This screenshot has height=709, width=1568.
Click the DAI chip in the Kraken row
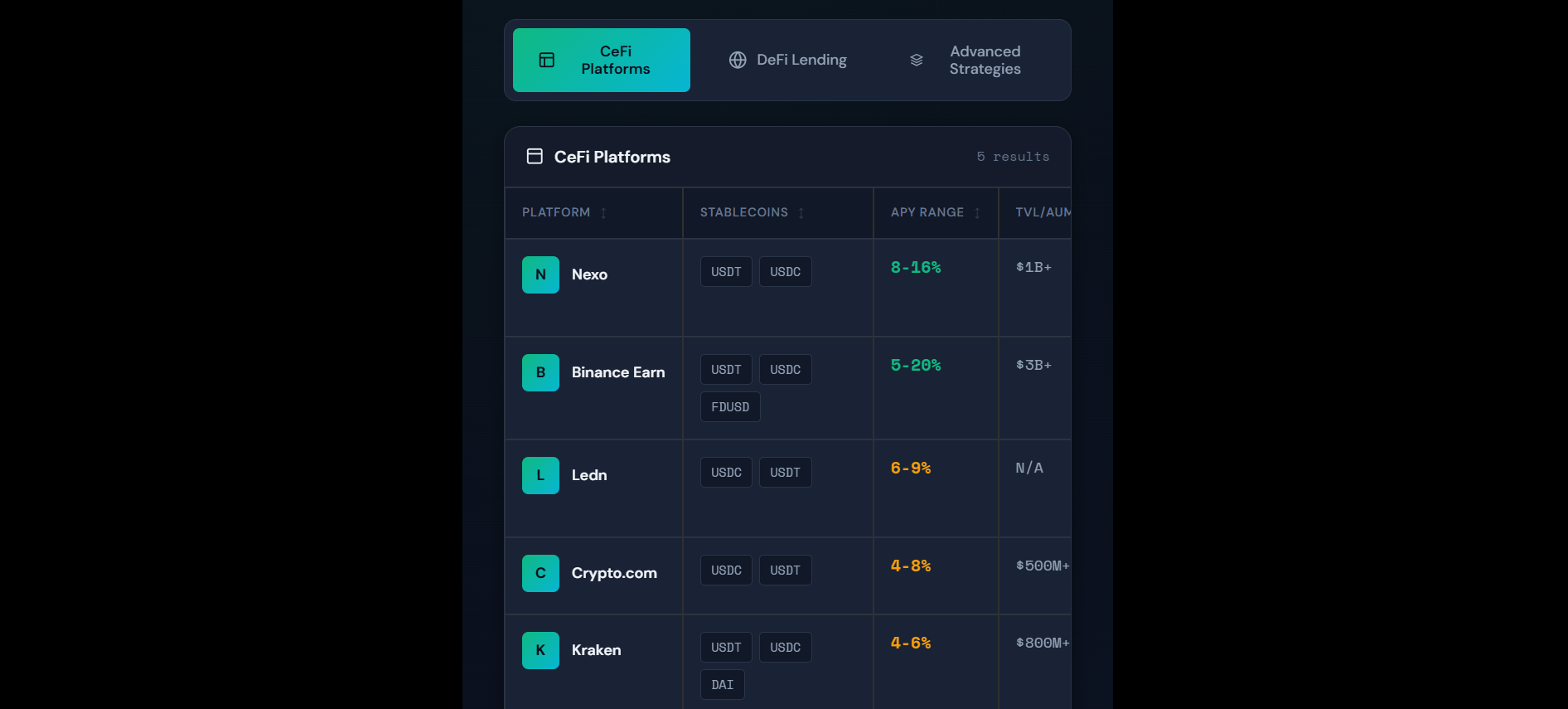(x=722, y=684)
